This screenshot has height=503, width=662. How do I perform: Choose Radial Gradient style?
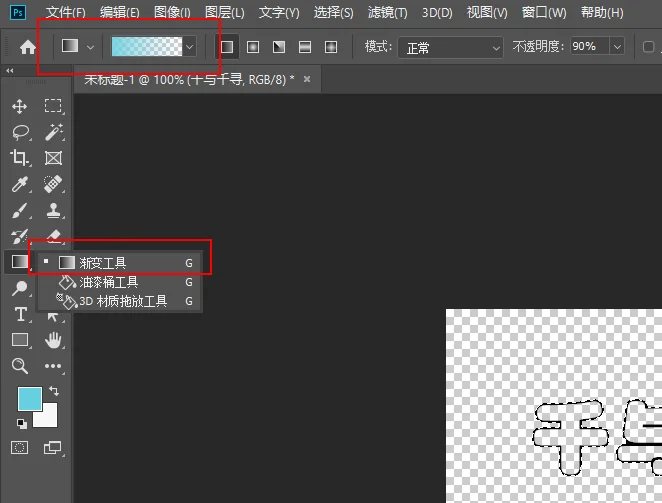(x=253, y=47)
